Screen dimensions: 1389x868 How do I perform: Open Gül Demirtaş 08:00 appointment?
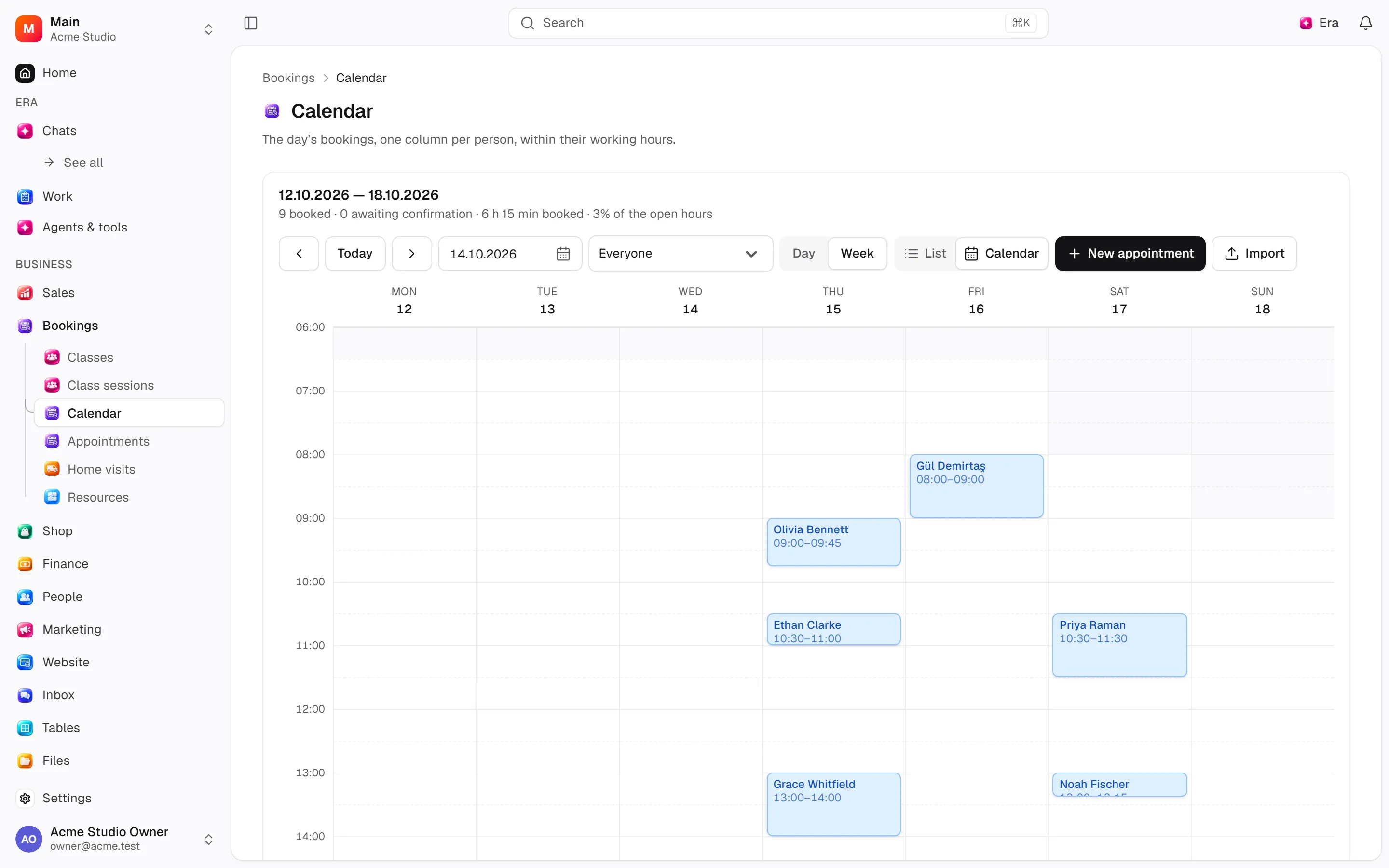click(x=976, y=486)
